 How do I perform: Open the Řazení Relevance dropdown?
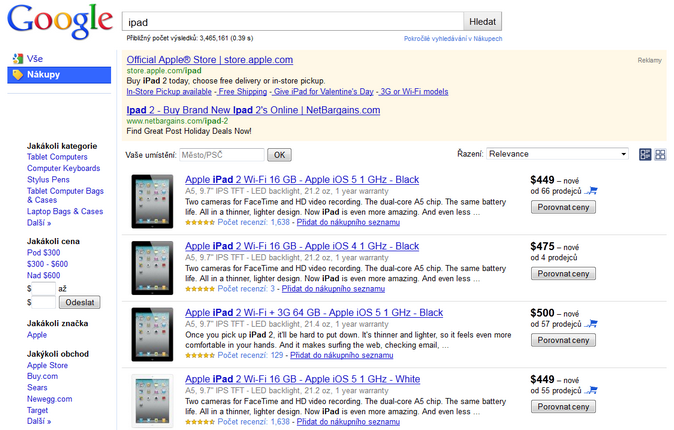557,154
